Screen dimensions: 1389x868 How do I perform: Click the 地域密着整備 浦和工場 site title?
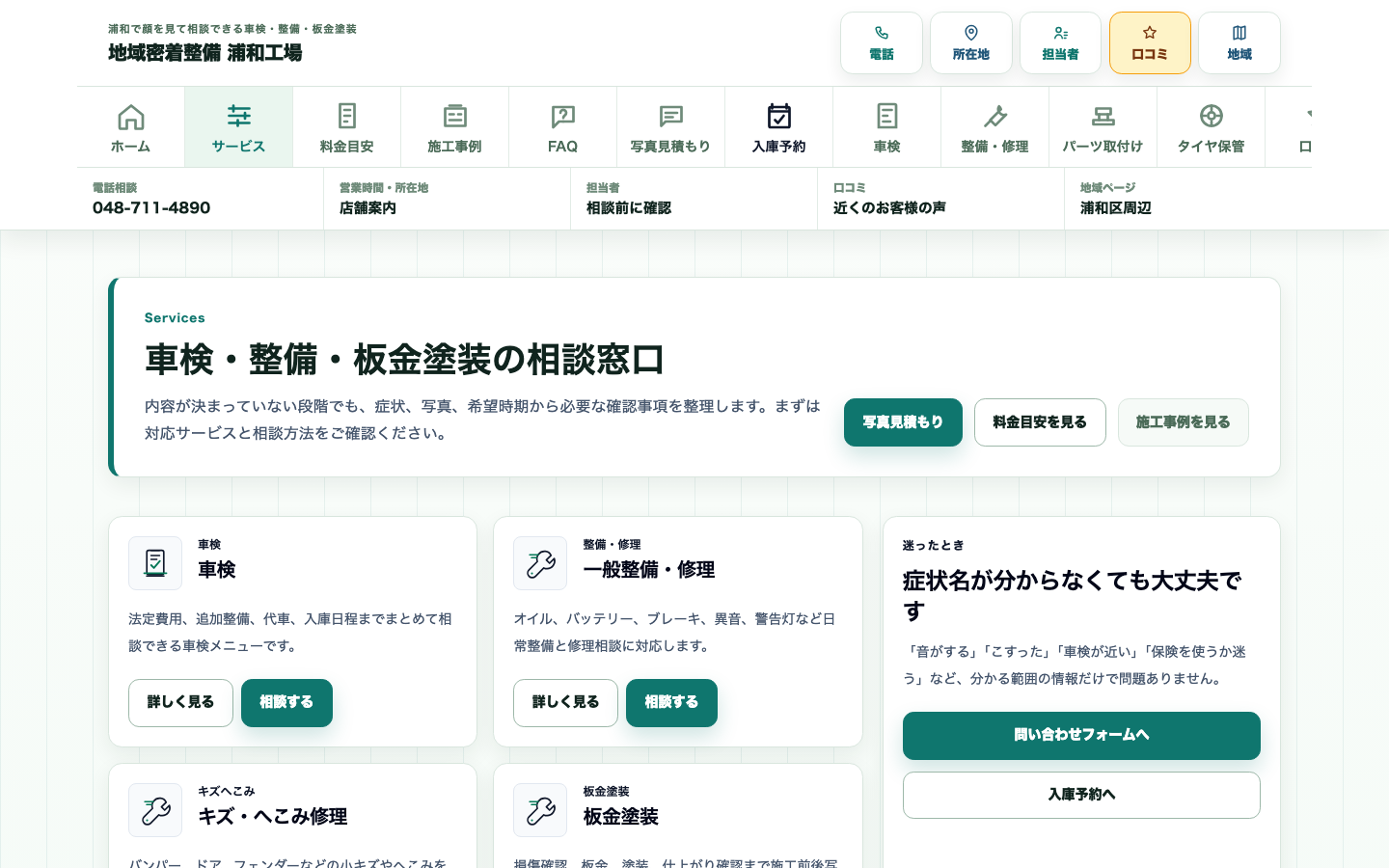point(204,53)
